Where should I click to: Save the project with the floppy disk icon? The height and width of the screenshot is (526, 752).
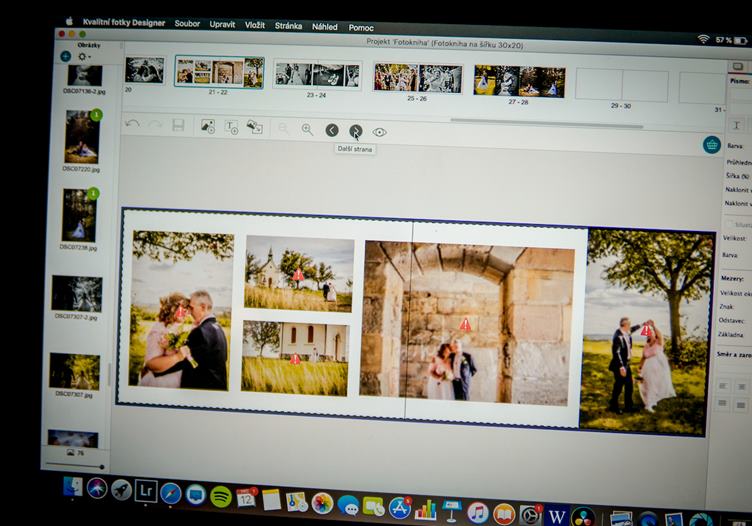point(178,125)
